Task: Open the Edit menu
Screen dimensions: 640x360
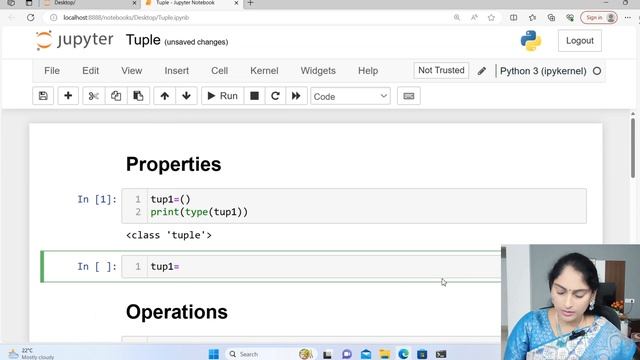Action: (x=91, y=71)
